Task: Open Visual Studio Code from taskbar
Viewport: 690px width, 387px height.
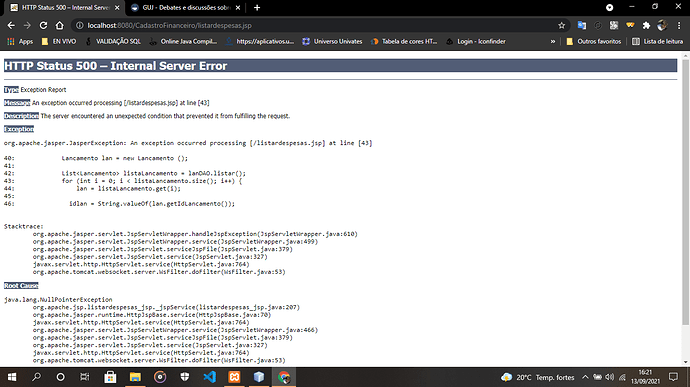Action: coord(209,377)
